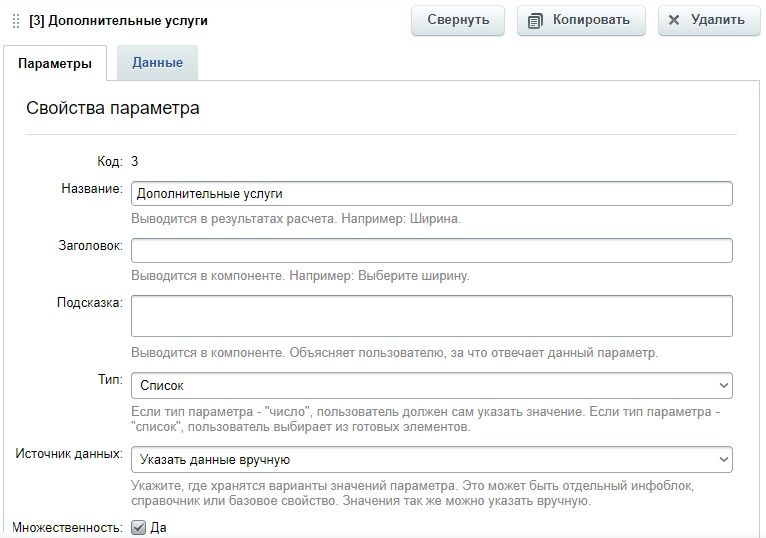Open the Источник данных dropdown
The image size is (766, 538).
pyautogui.click(x=431, y=460)
